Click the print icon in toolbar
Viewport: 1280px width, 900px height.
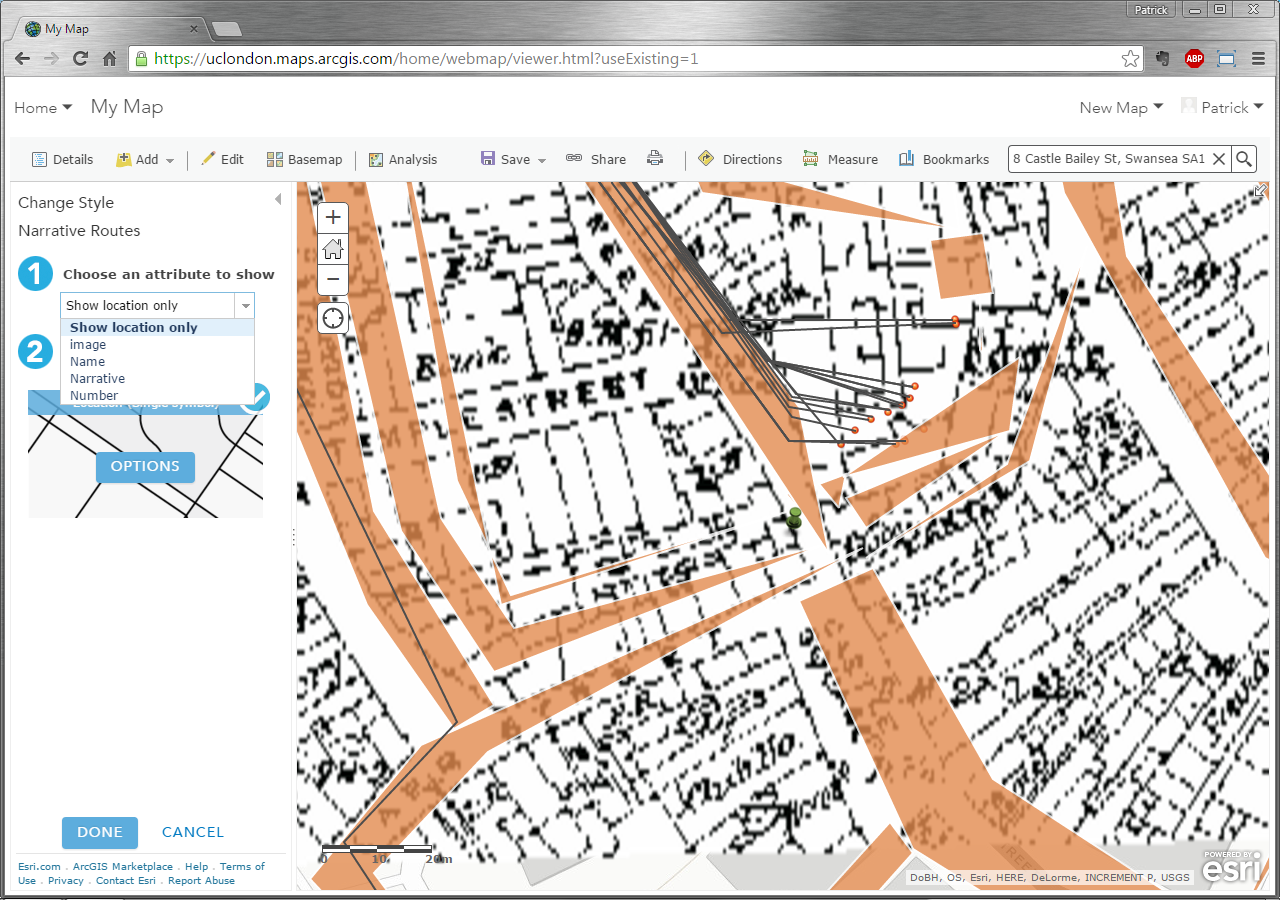pyautogui.click(x=655, y=159)
